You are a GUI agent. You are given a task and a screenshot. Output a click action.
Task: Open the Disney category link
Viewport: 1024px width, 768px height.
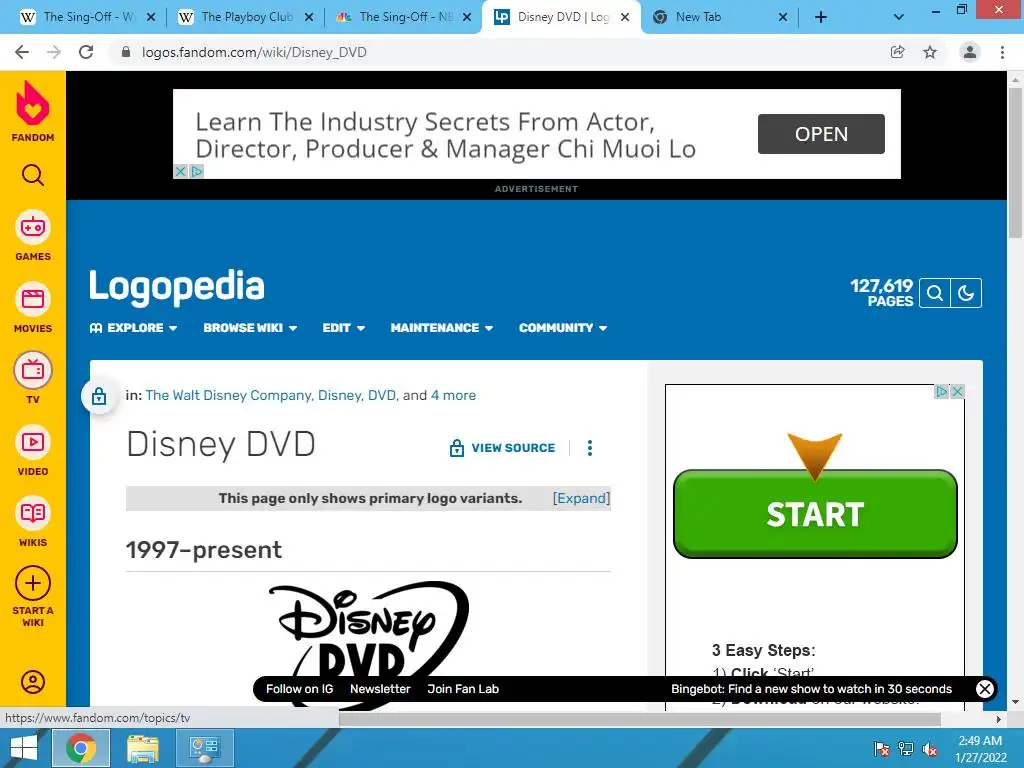(340, 395)
